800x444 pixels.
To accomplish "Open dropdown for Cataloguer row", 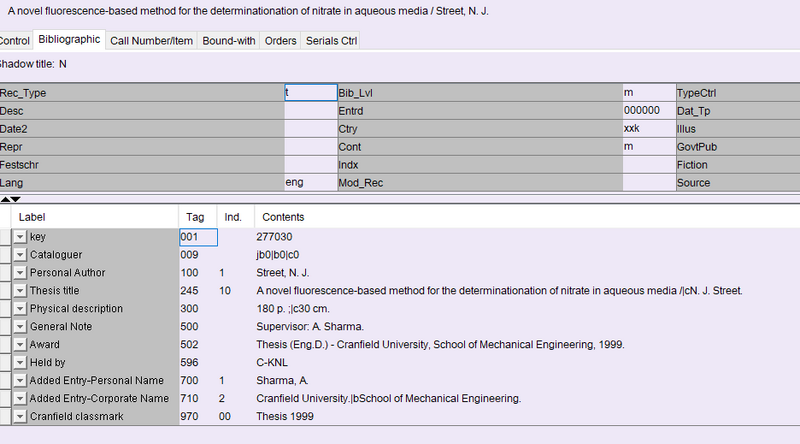I will tap(19, 255).
